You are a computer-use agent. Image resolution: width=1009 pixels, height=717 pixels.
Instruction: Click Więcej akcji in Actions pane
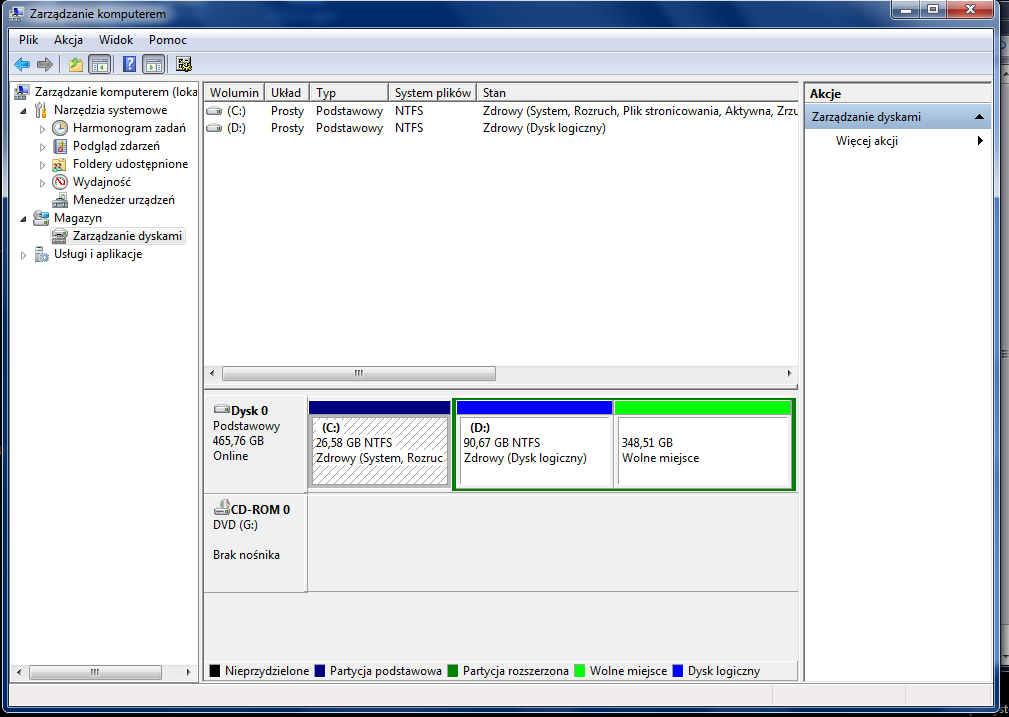pyautogui.click(x=867, y=141)
